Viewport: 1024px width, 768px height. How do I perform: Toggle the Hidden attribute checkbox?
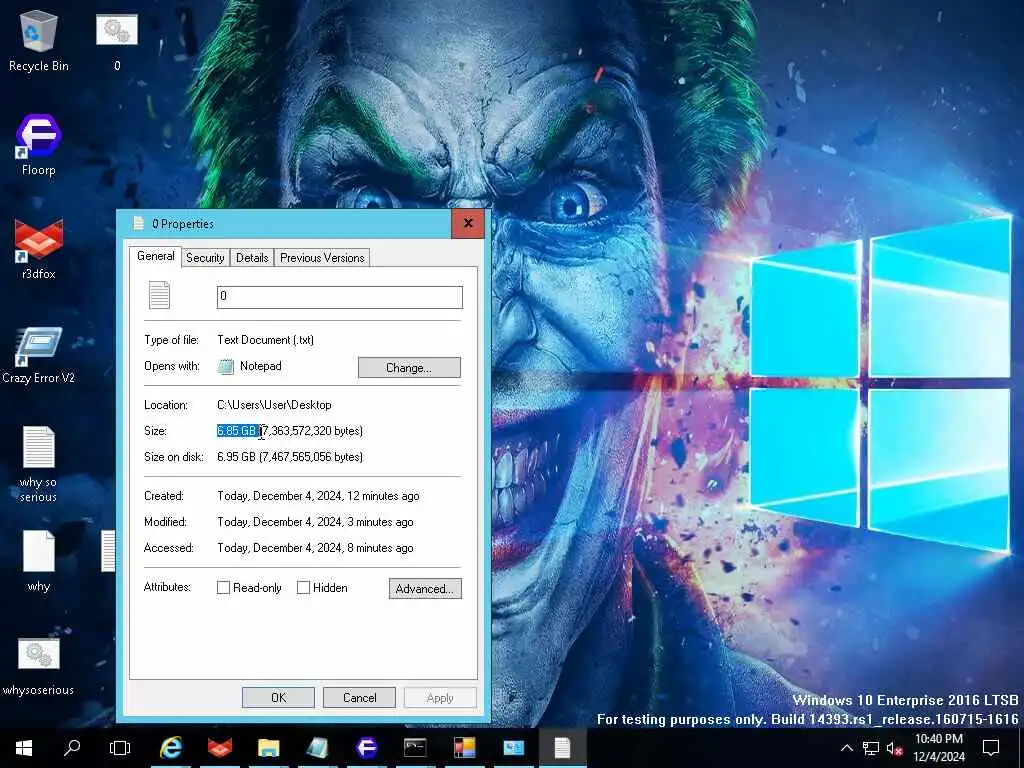pyautogui.click(x=303, y=588)
